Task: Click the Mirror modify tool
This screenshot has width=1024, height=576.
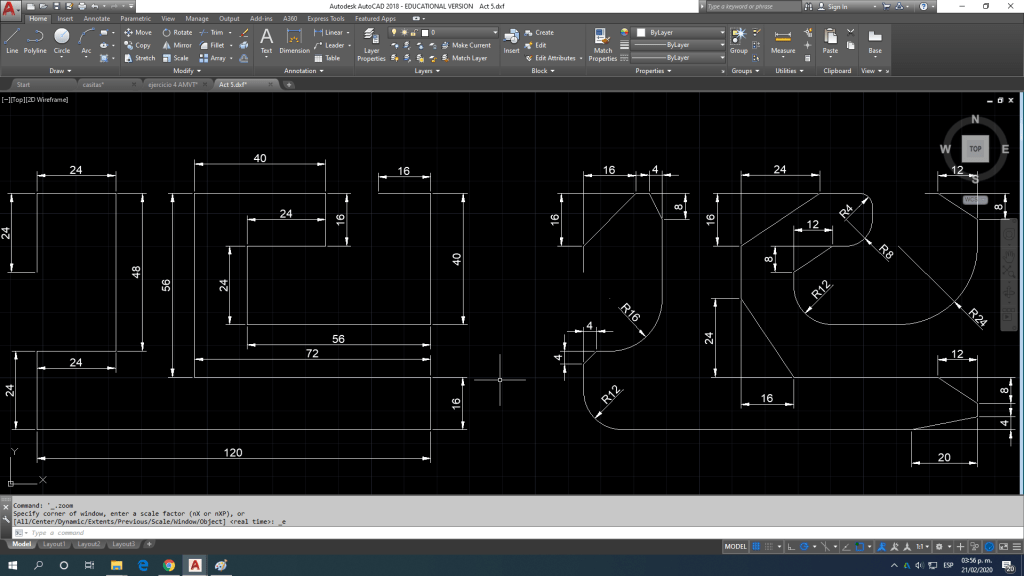Action: 177,45
